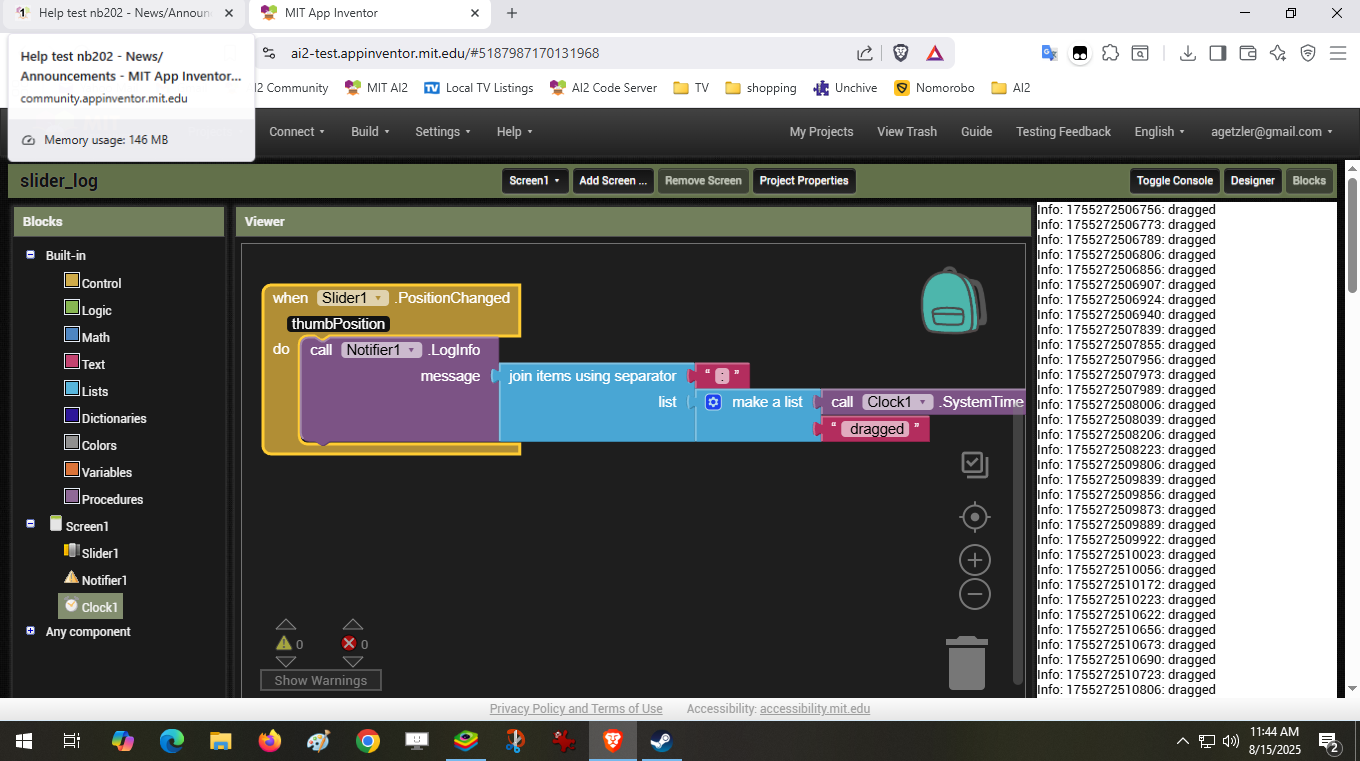The height and width of the screenshot is (761, 1360).
Task: Open the Build menu
Action: tap(370, 132)
